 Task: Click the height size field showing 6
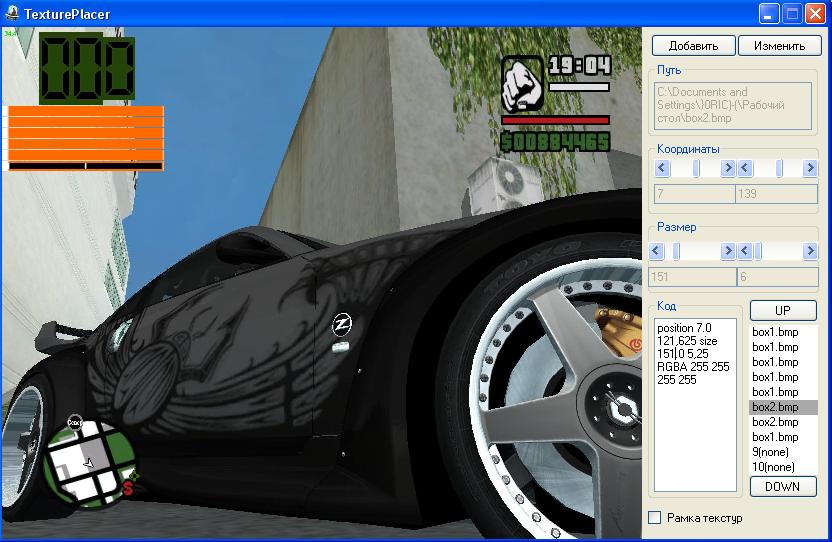coord(778,277)
